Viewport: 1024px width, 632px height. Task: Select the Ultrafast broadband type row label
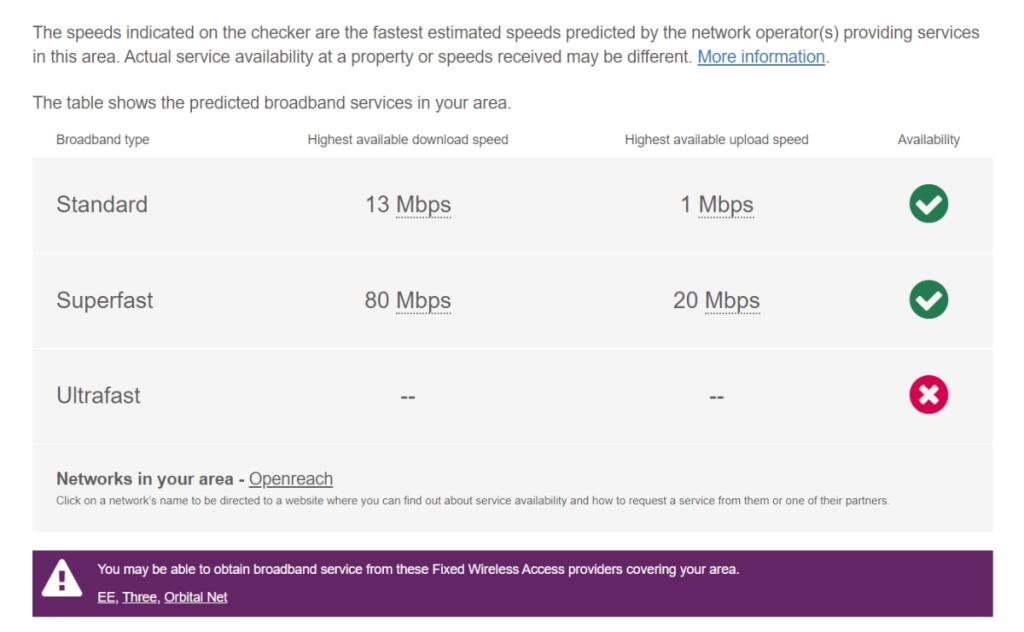click(x=98, y=395)
